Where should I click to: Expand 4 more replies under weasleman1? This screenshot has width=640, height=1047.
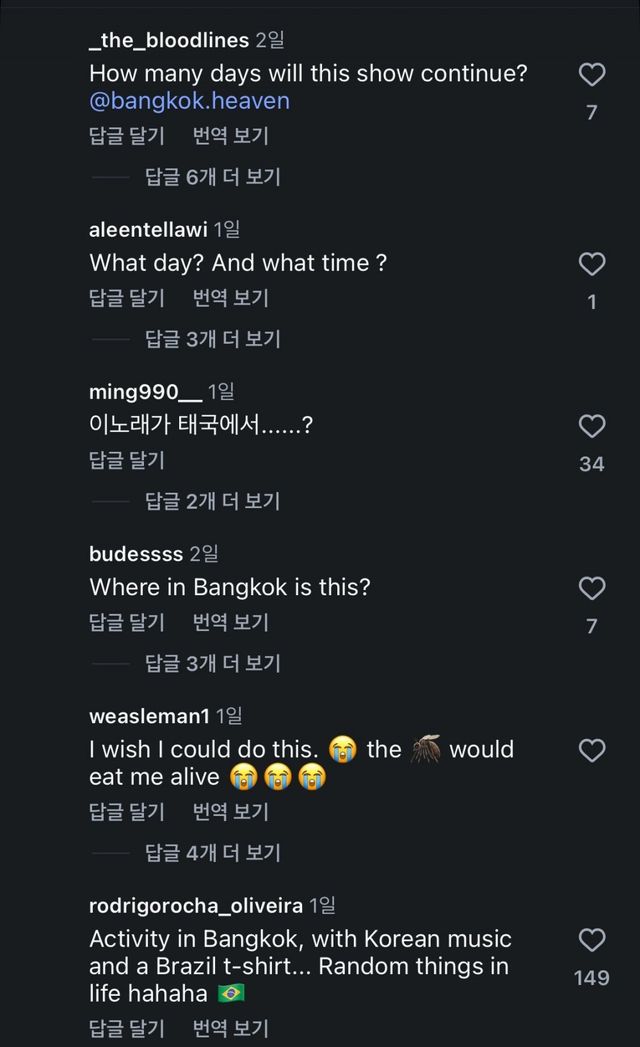[x=212, y=852]
